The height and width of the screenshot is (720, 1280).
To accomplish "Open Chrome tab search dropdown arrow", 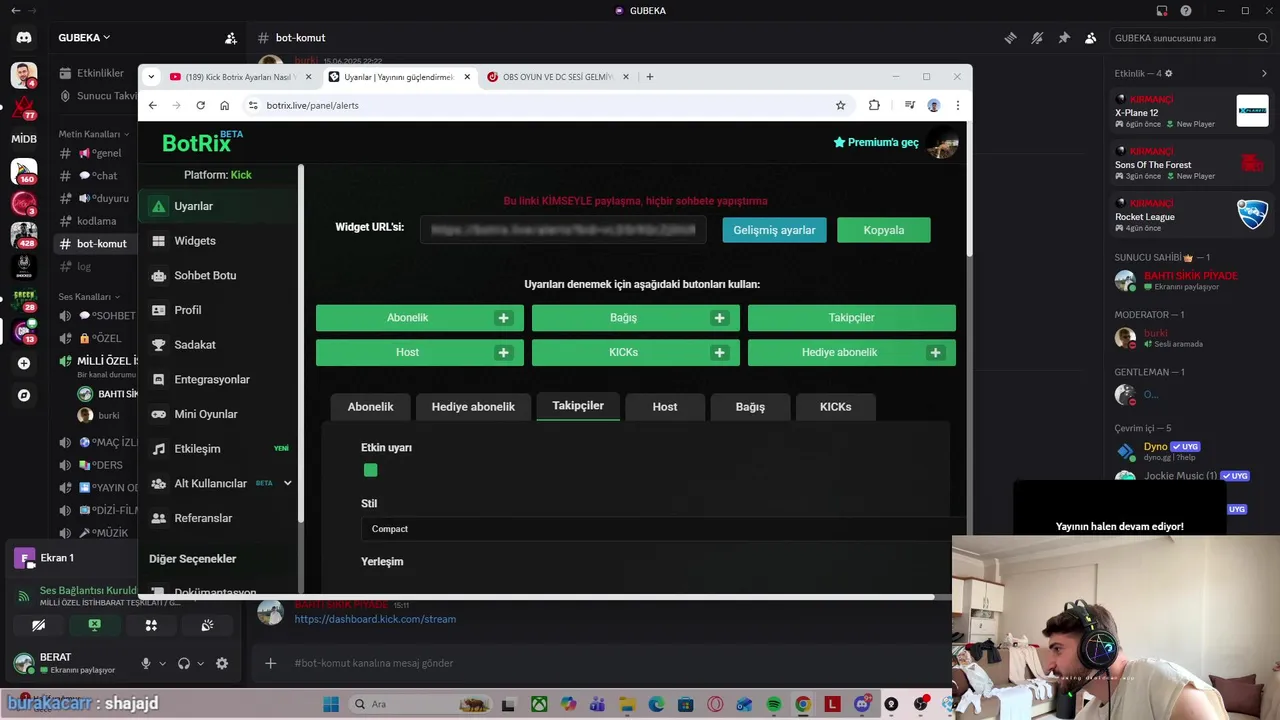I will pos(151,77).
